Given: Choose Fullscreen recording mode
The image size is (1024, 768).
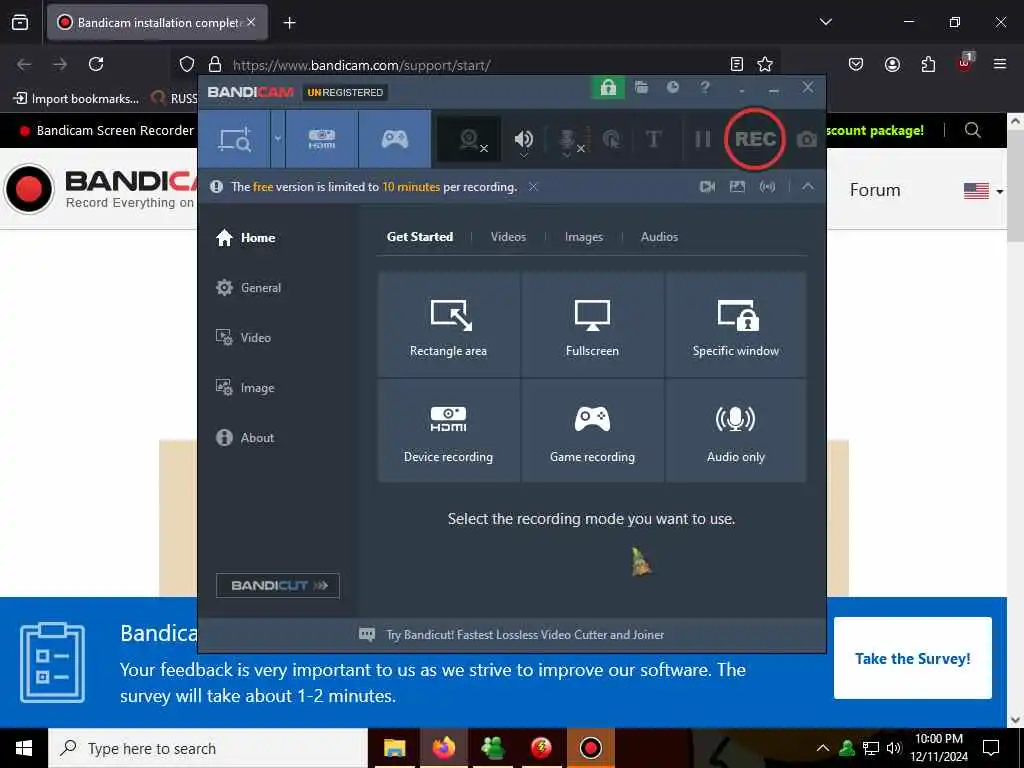Looking at the screenshot, I should (592, 325).
